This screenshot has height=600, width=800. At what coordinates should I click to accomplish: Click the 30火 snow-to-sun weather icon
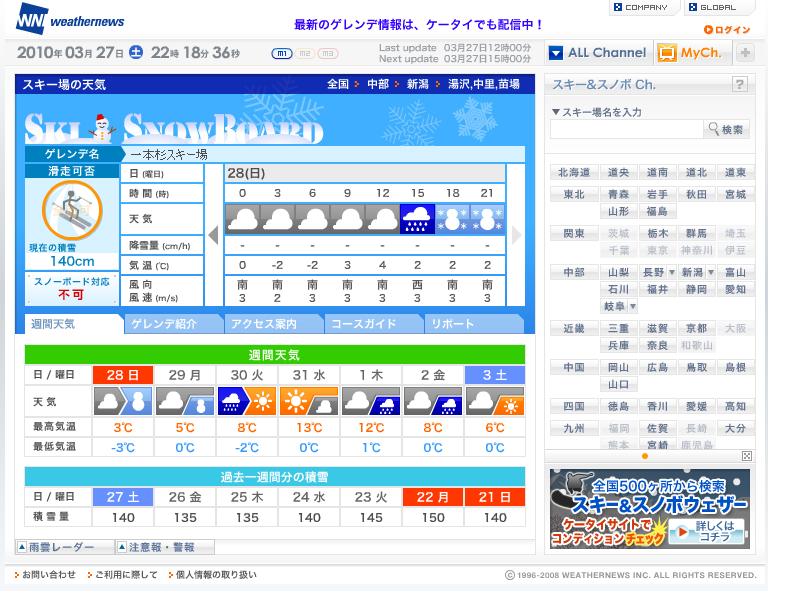(x=247, y=401)
